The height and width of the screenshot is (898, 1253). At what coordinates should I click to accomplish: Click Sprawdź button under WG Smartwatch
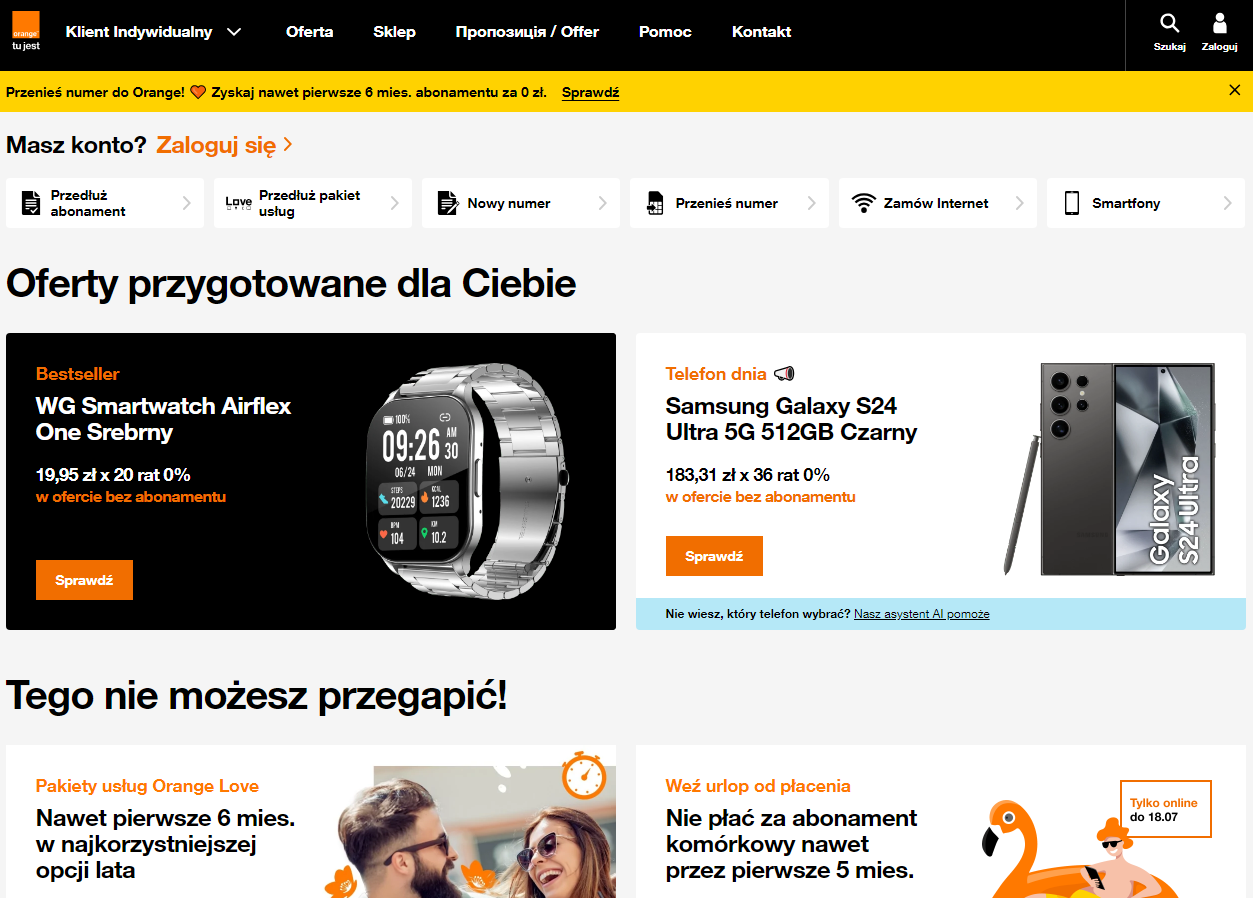point(84,580)
